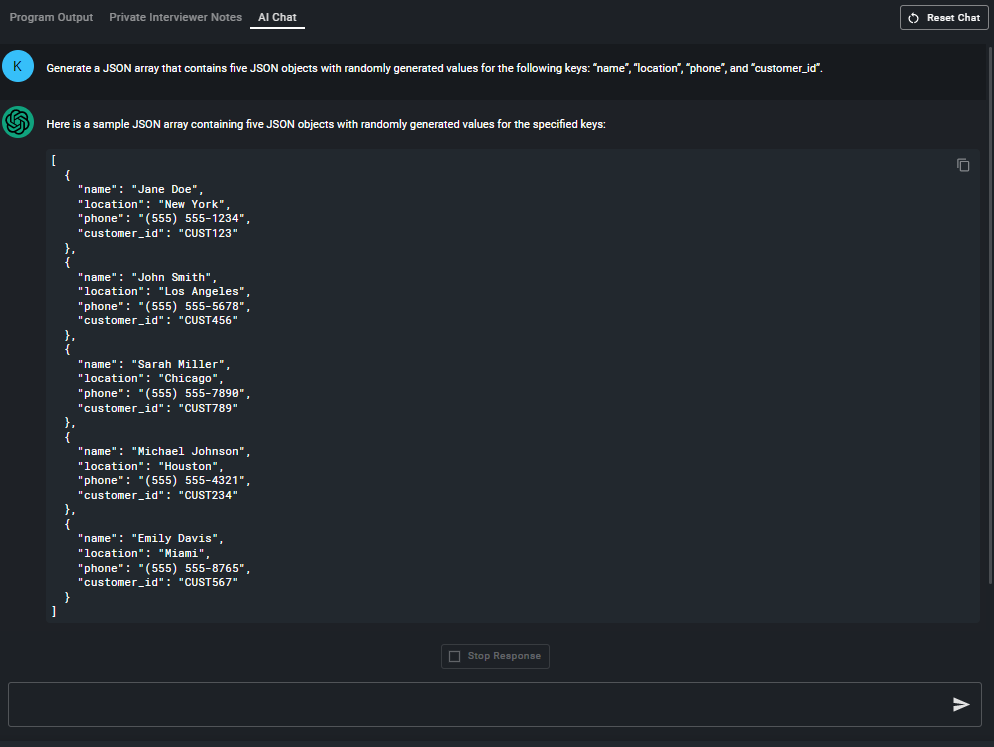The width and height of the screenshot is (994, 747).
Task: Click the "John Smith" name line
Action: [147, 277]
